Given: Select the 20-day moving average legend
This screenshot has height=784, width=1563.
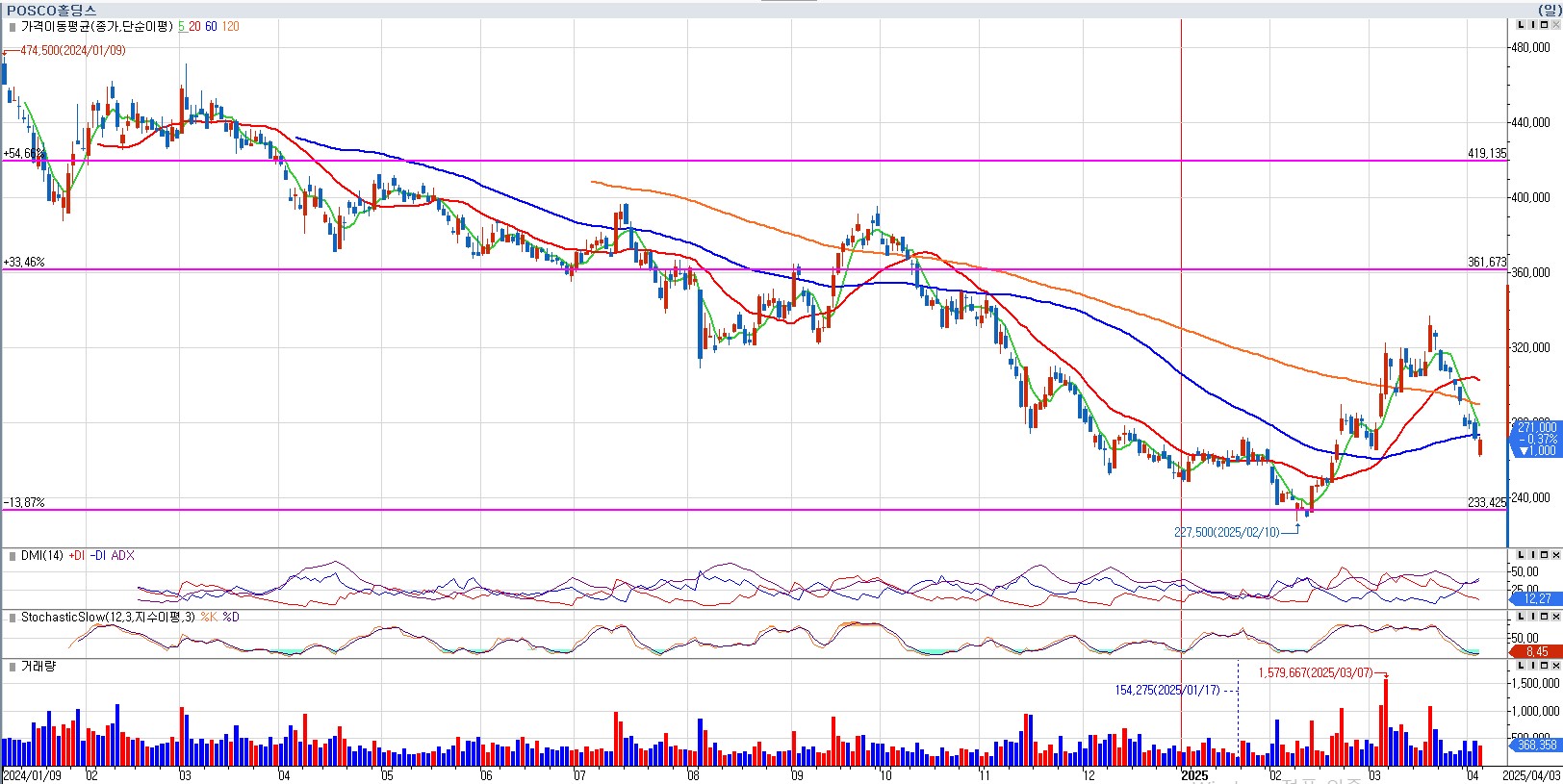Looking at the screenshot, I should (x=194, y=27).
